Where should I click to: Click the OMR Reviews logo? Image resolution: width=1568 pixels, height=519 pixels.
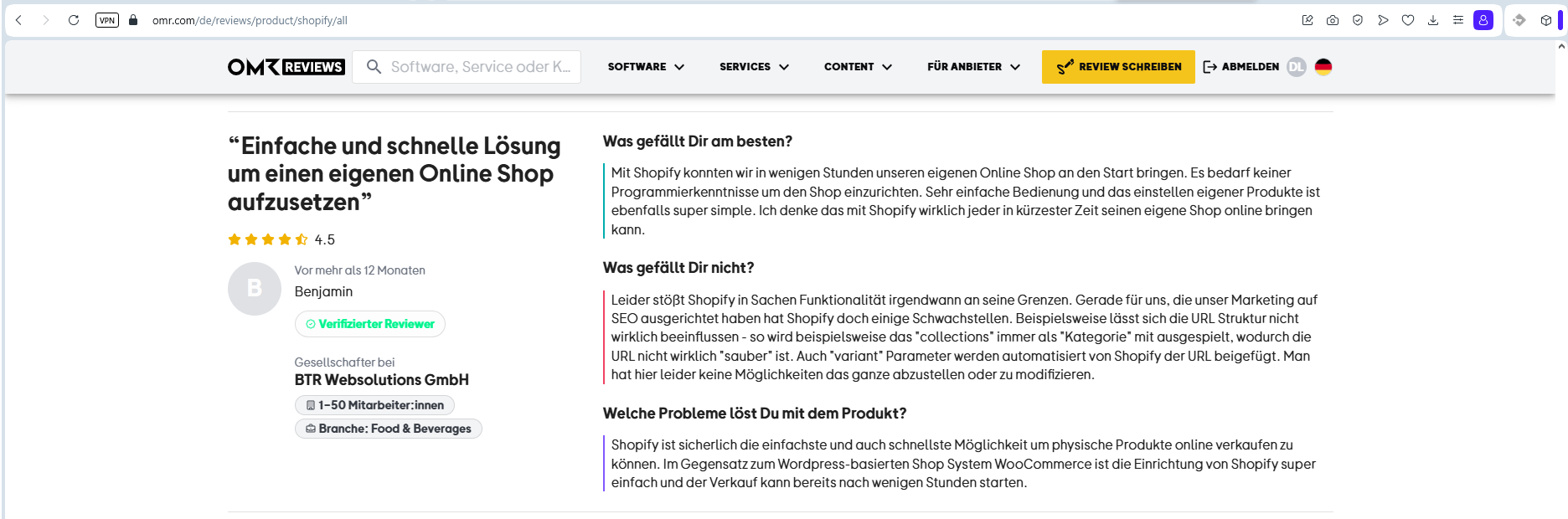[286, 67]
